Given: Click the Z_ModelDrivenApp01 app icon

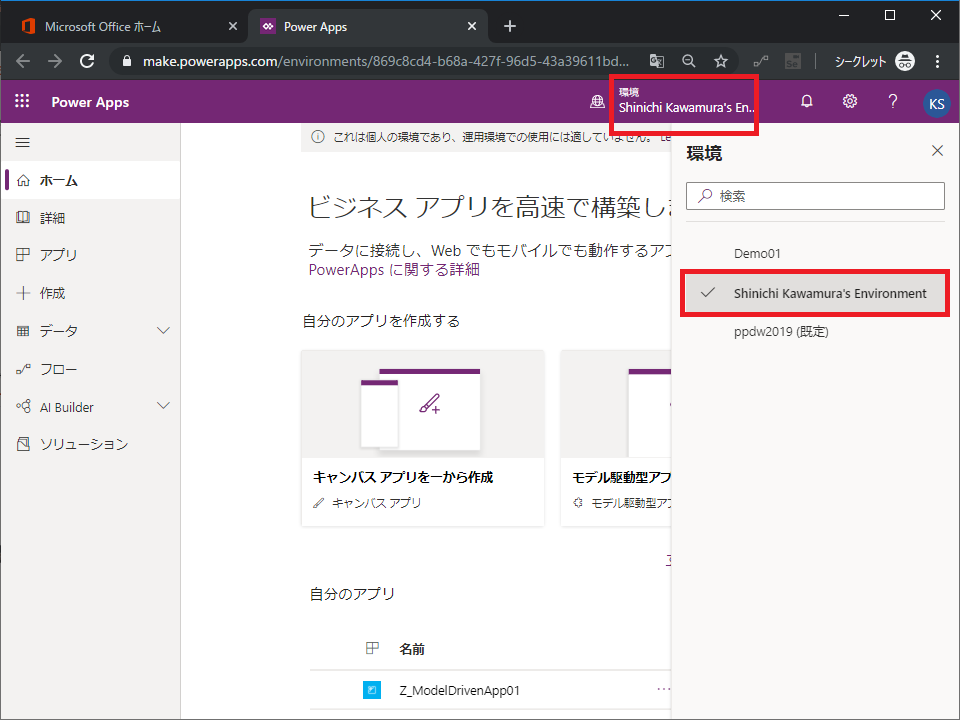Looking at the screenshot, I should coord(372,690).
